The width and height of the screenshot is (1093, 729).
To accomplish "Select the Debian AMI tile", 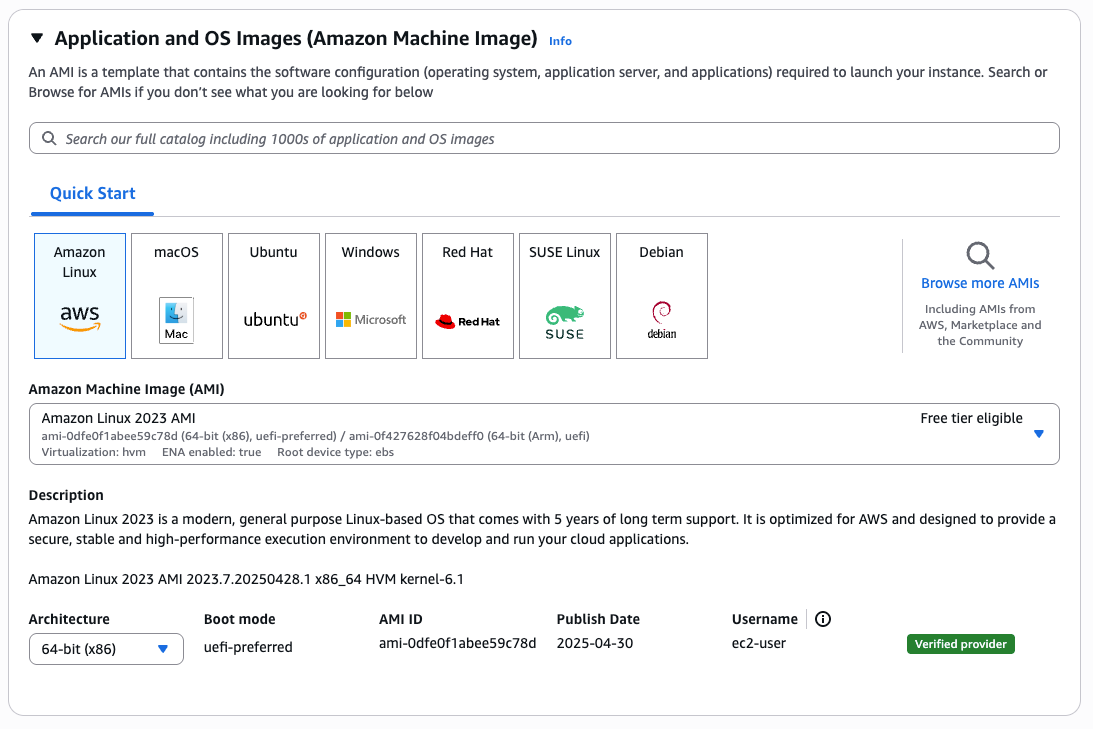I will tap(662, 296).
